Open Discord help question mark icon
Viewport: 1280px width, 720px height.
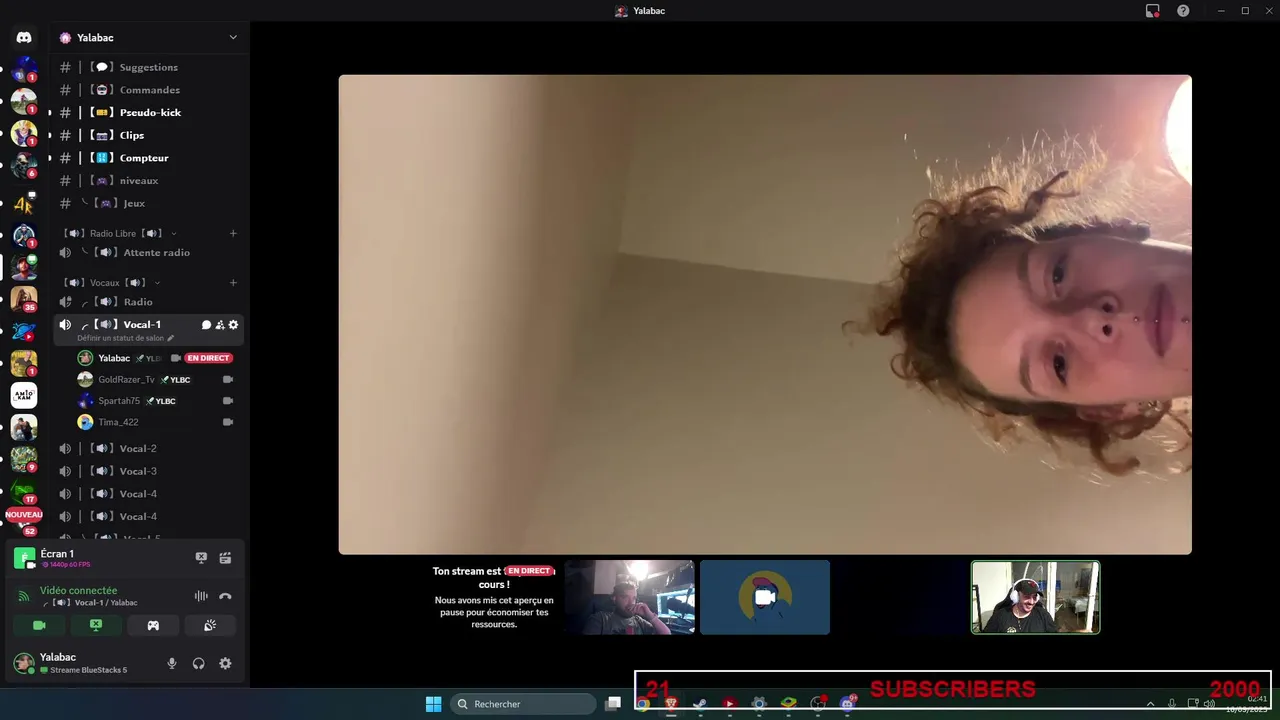[1183, 11]
